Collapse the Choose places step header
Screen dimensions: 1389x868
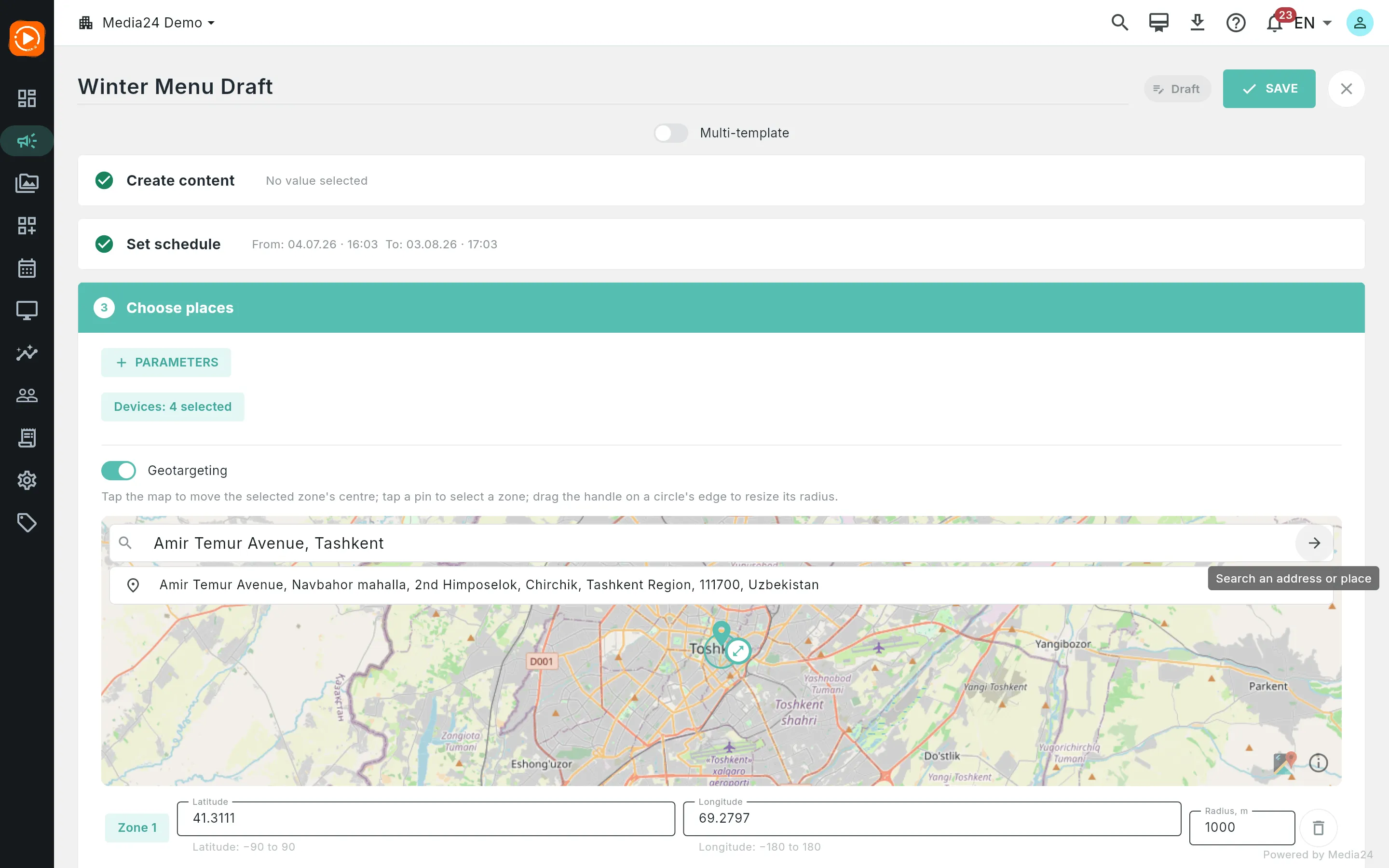tap(721, 308)
